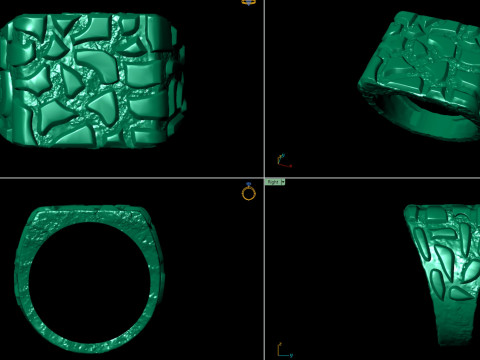Click the perspective viewport XYZ axis gizmo
The image size is (480, 360).
pos(284,160)
